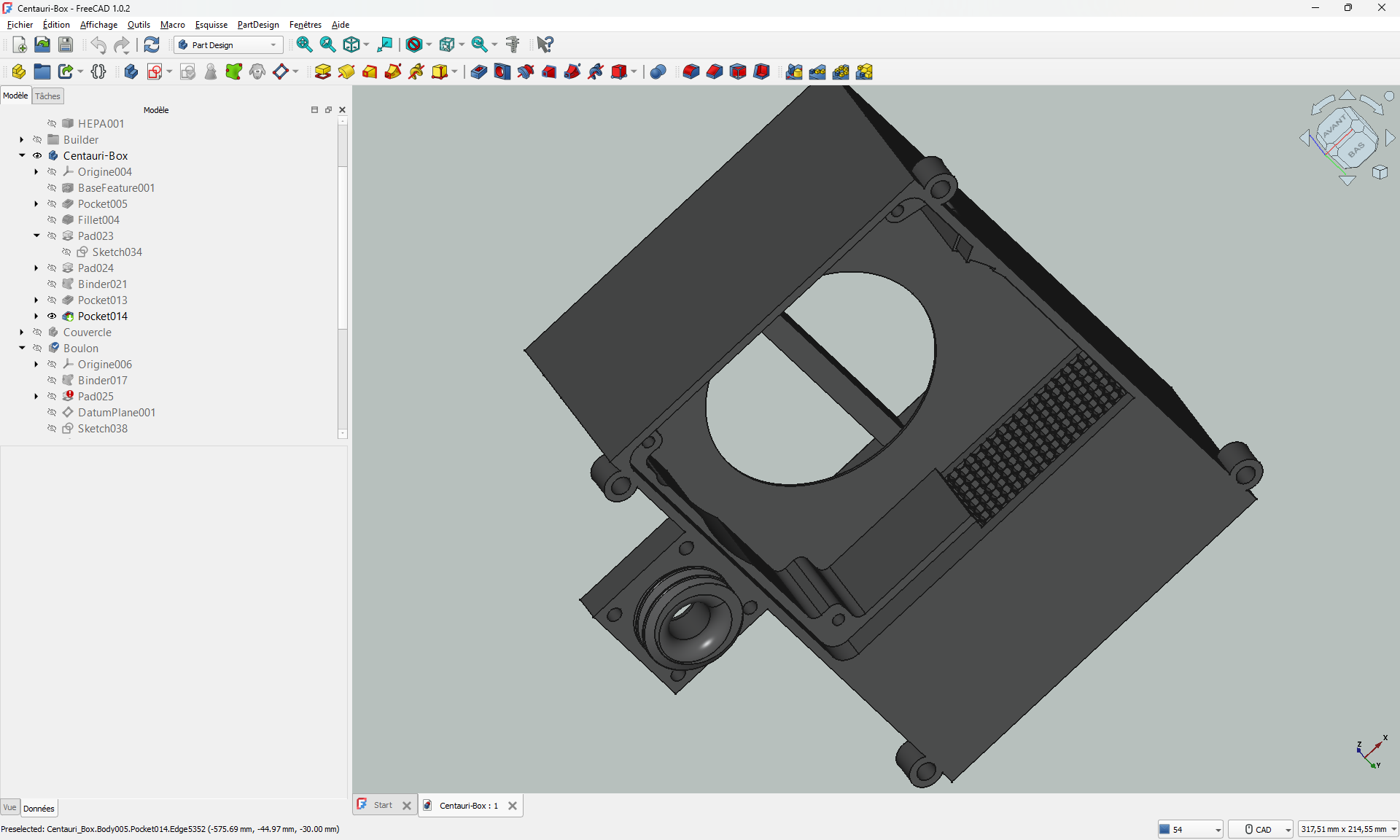Open the Part Design workbench dropdown
1400x840 pixels.
click(228, 45)
